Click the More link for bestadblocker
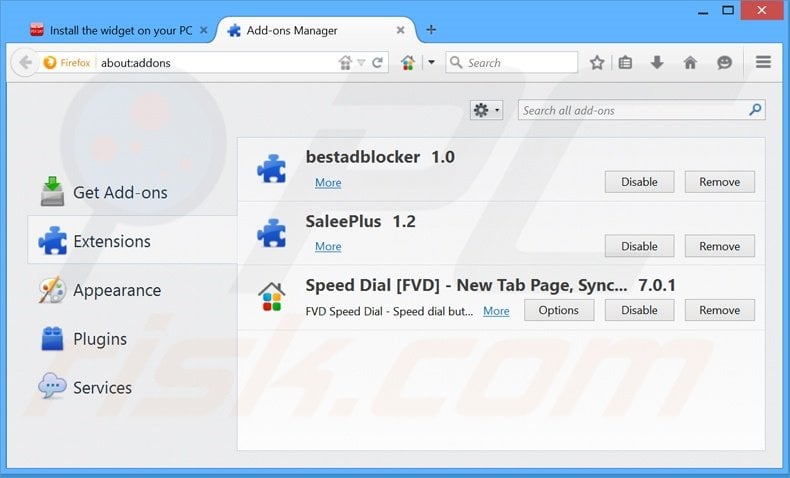This screenshot has width=790, height=478. 328,182
